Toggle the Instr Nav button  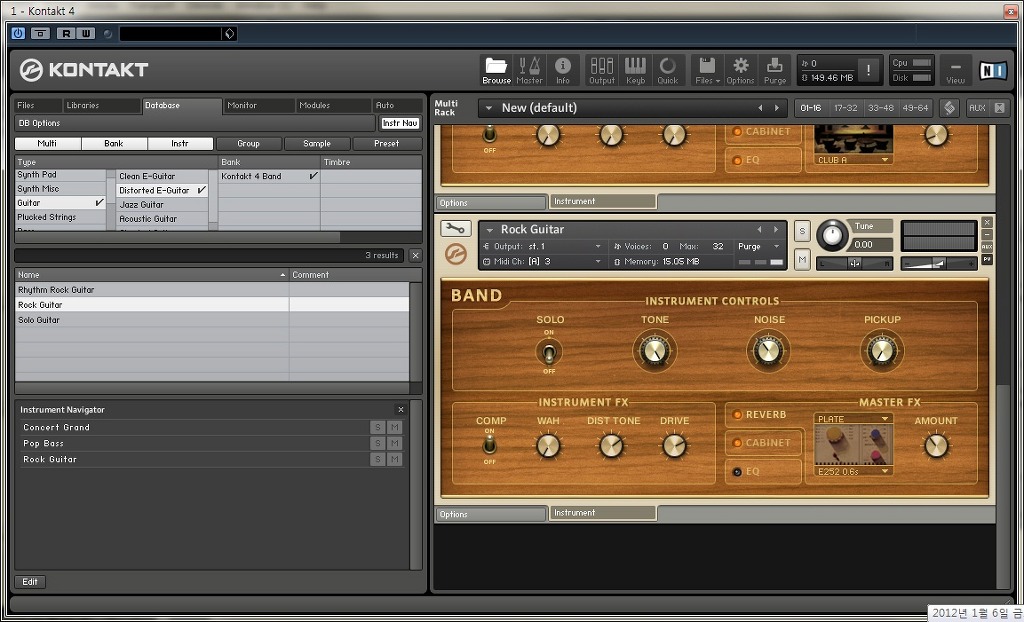pos(400,123)
